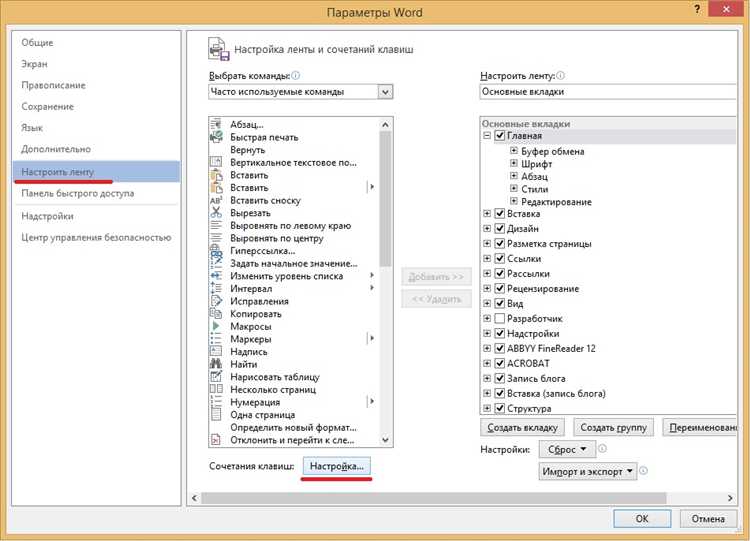Click the Переименовать button

[x=700, y=427]
